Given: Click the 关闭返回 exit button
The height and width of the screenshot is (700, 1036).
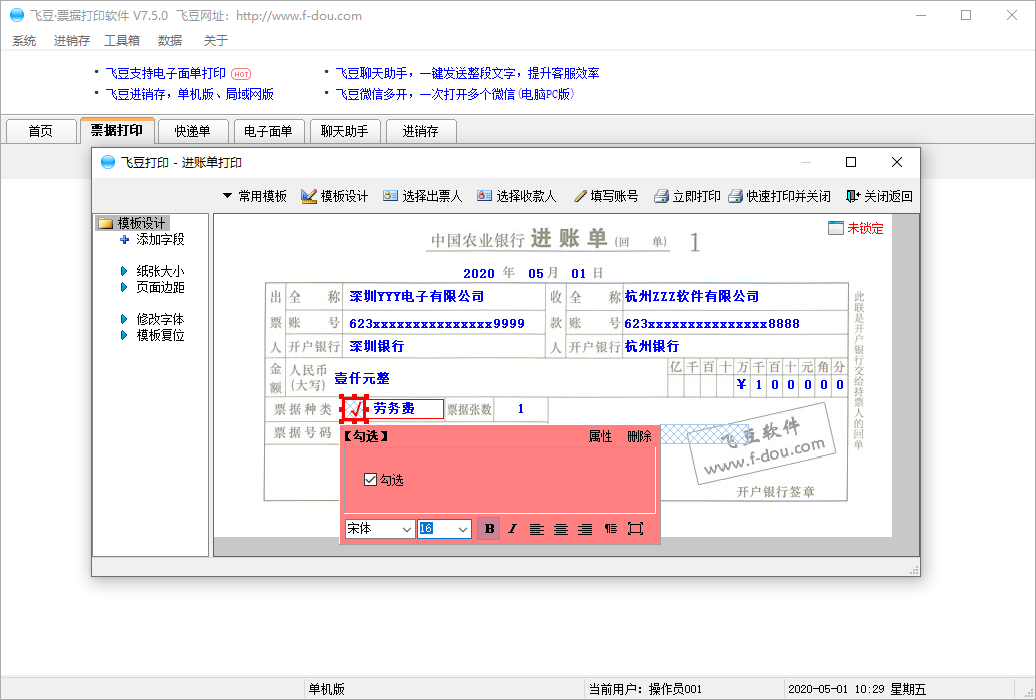Looking at the screenshot, I should click(879, 196).
